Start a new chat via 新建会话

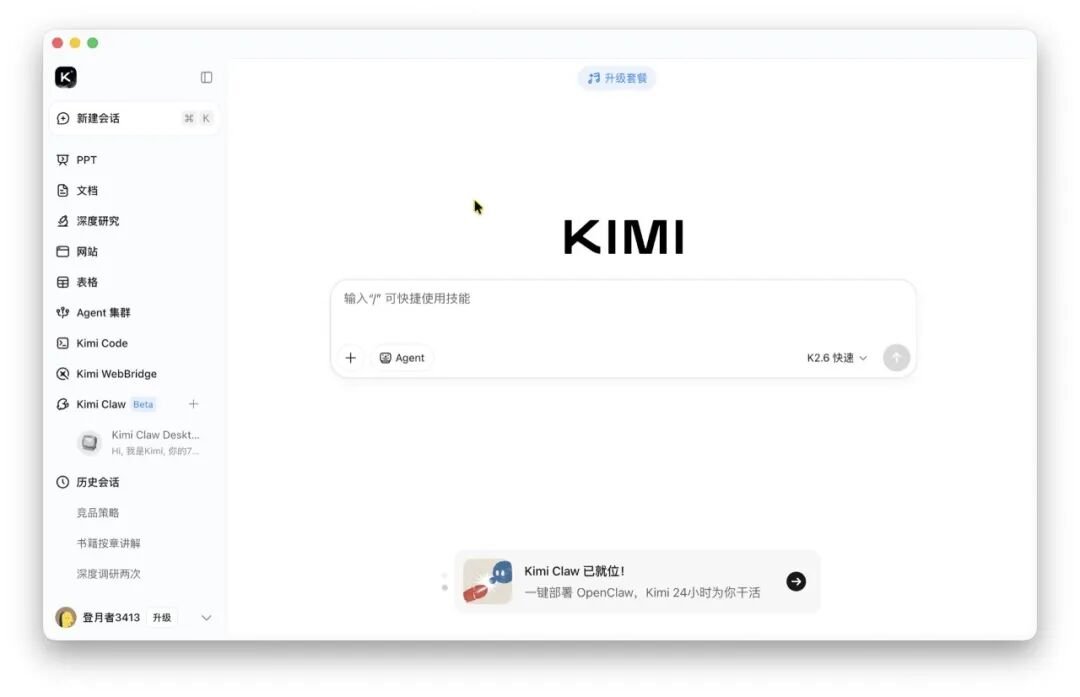tap(135, 118)
